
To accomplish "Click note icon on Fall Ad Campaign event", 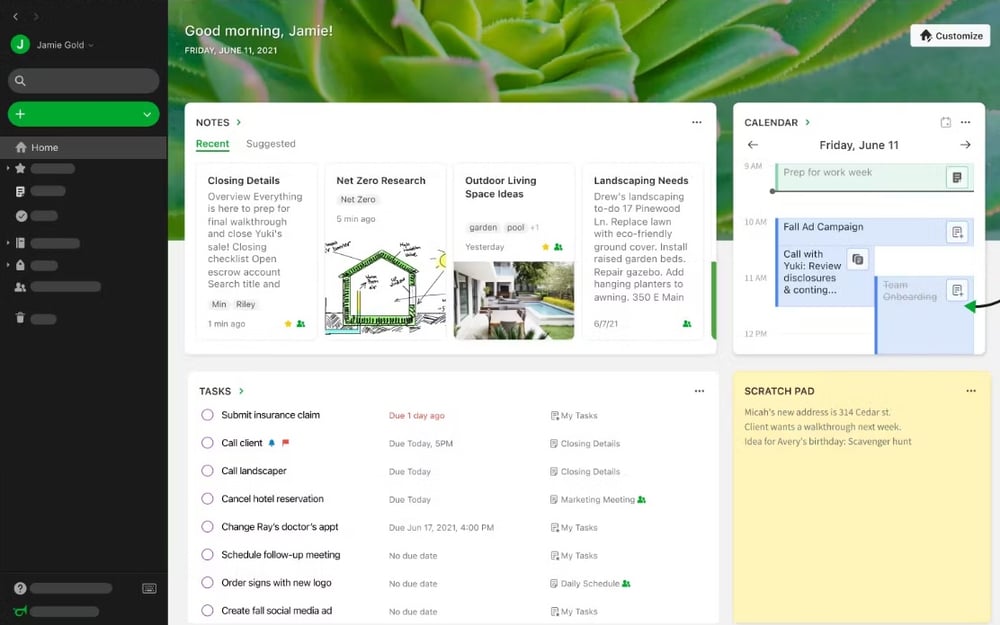I will [957, 232].
